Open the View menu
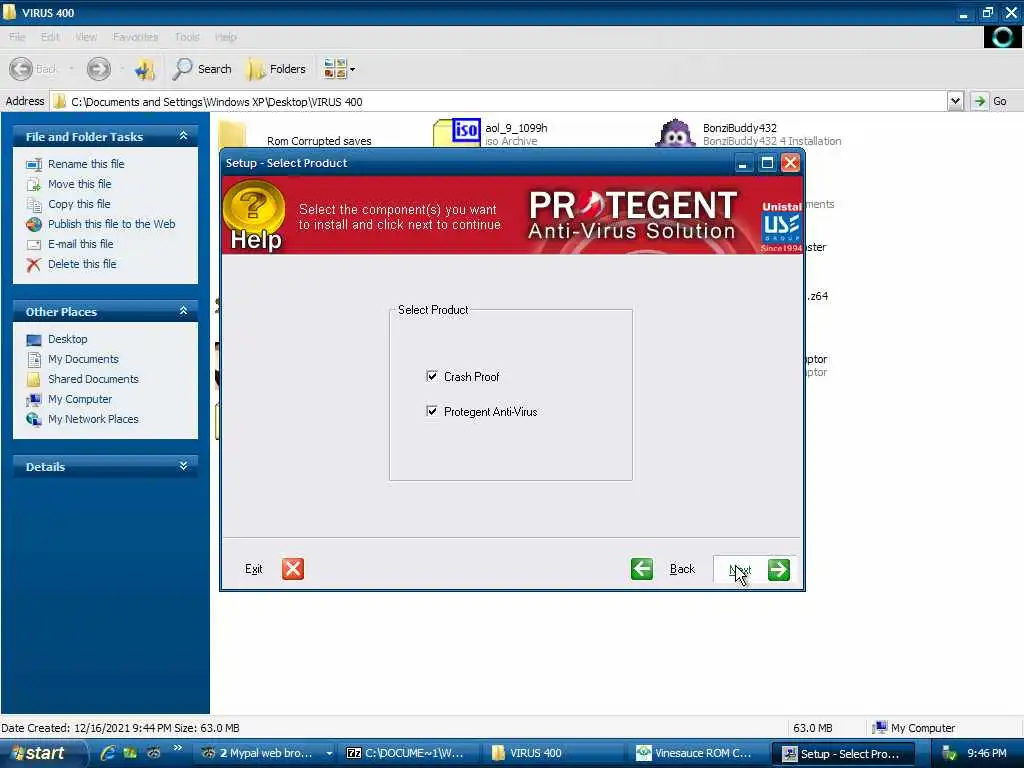This screenshot has height=768, width=1024. pyautogui.click(x=86, y=37)
